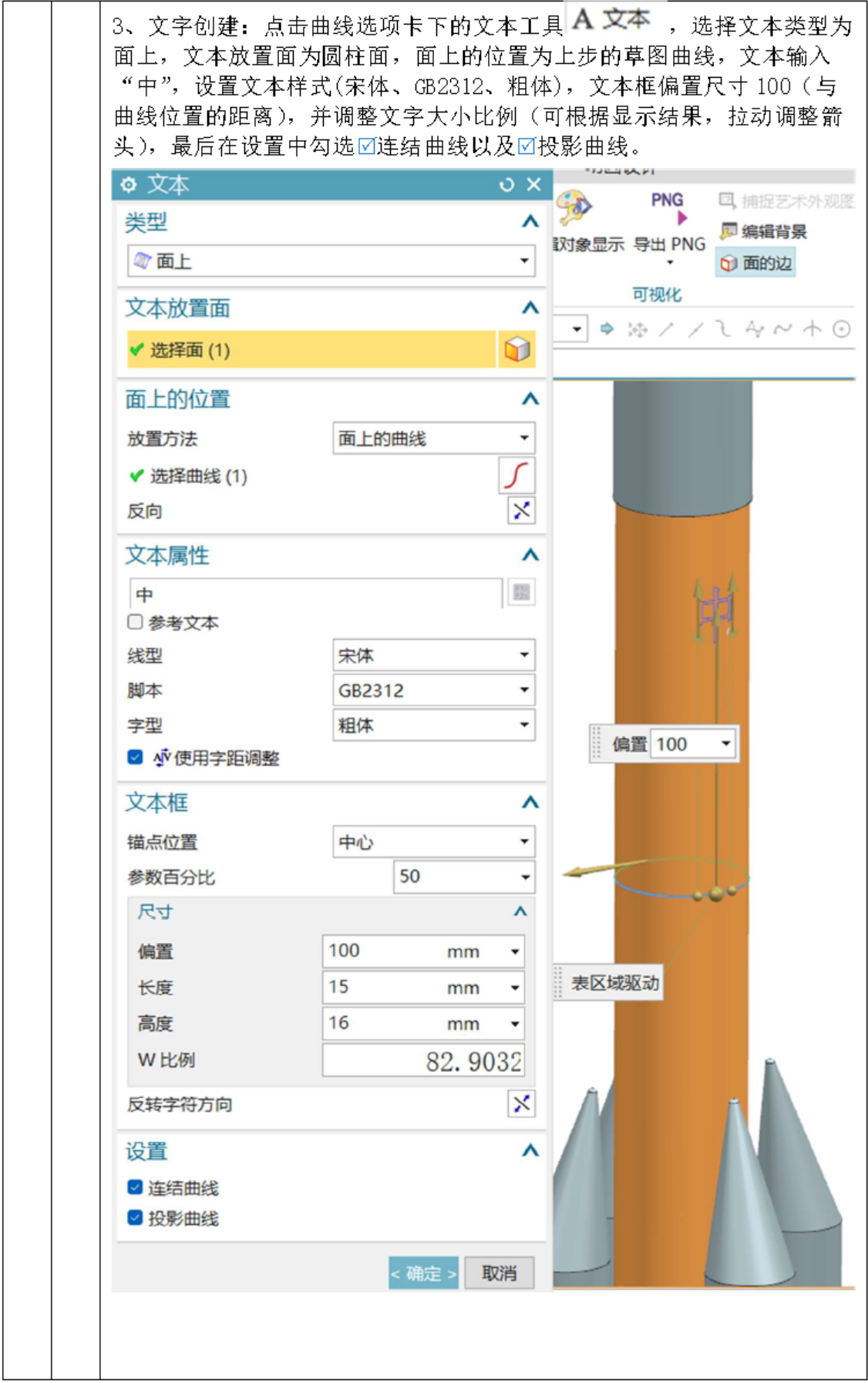This screenshot has width=868, height=1383.
Task: Collapse the 类型 section
Action: (x=530, y=222)
